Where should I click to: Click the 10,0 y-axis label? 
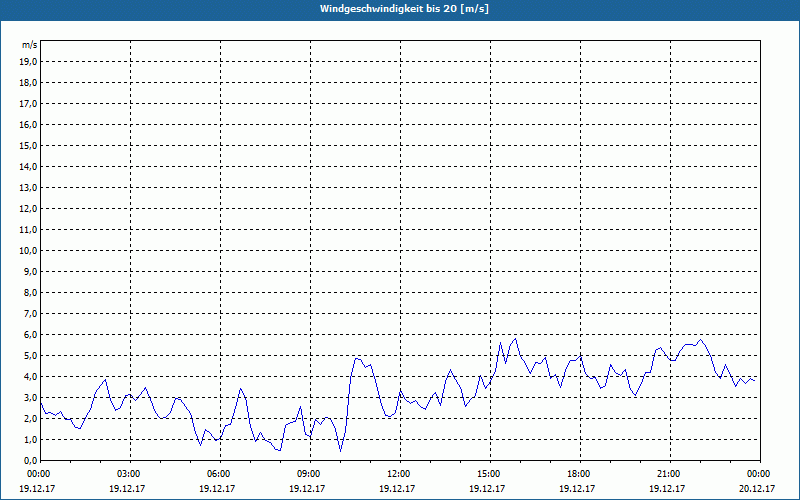point(29,251)
